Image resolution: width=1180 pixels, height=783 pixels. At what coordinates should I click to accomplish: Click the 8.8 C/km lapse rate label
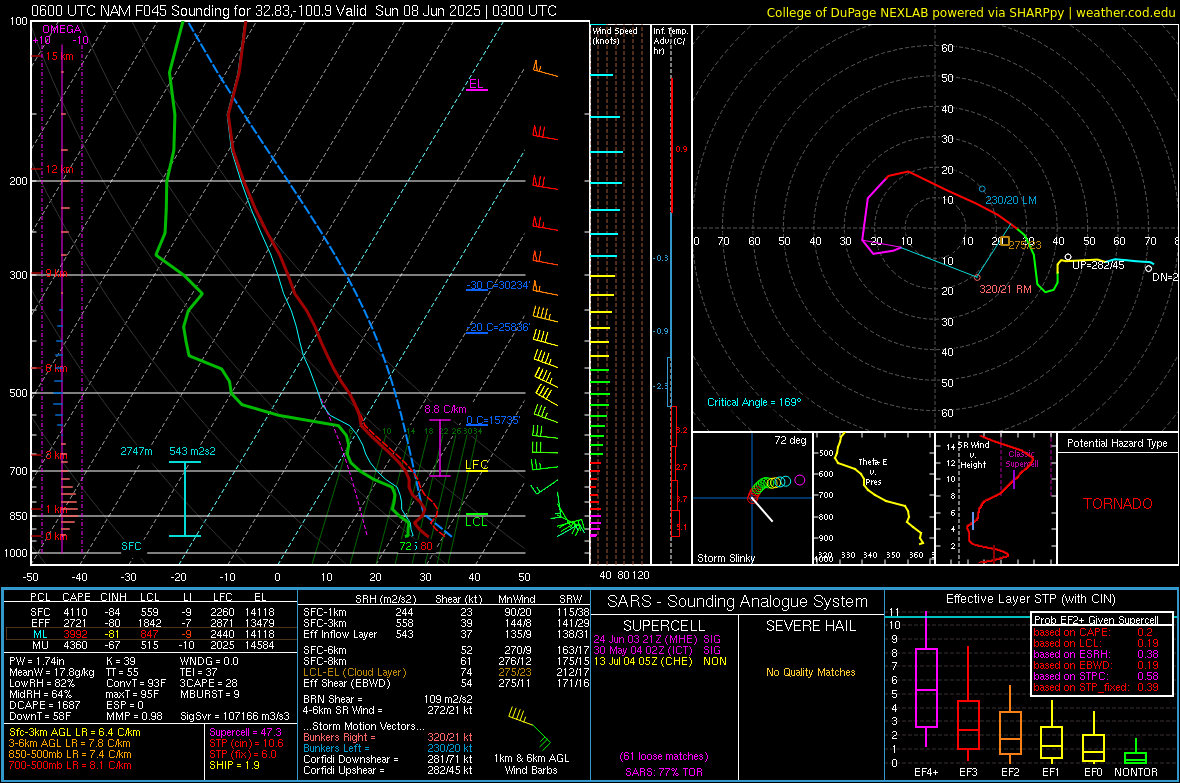click(445, 410)
